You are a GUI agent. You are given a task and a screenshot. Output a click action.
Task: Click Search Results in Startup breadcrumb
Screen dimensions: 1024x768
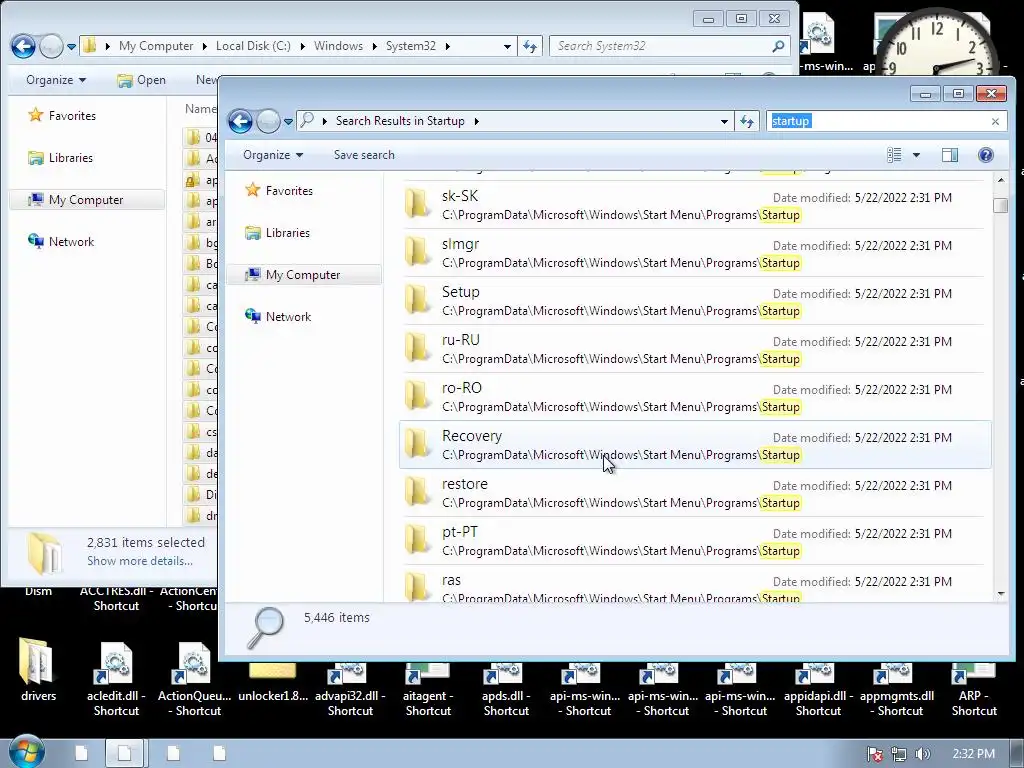tap(400, 121)
